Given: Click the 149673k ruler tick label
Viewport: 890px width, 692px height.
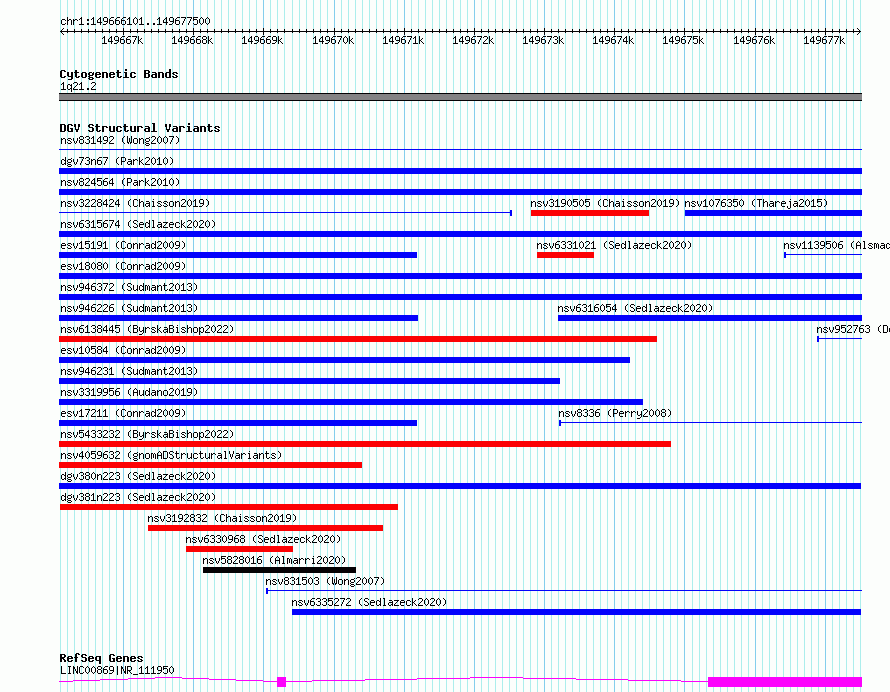Looking at the screenshot, I should 543,40.
